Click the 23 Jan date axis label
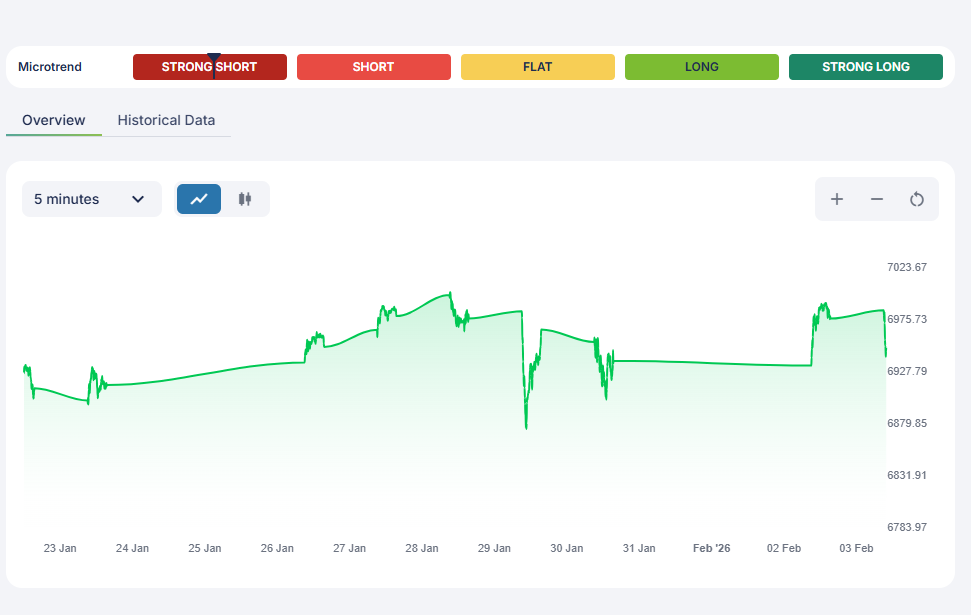Image resolution: width=971 pixels, height=615 pixels. (60, 548)
